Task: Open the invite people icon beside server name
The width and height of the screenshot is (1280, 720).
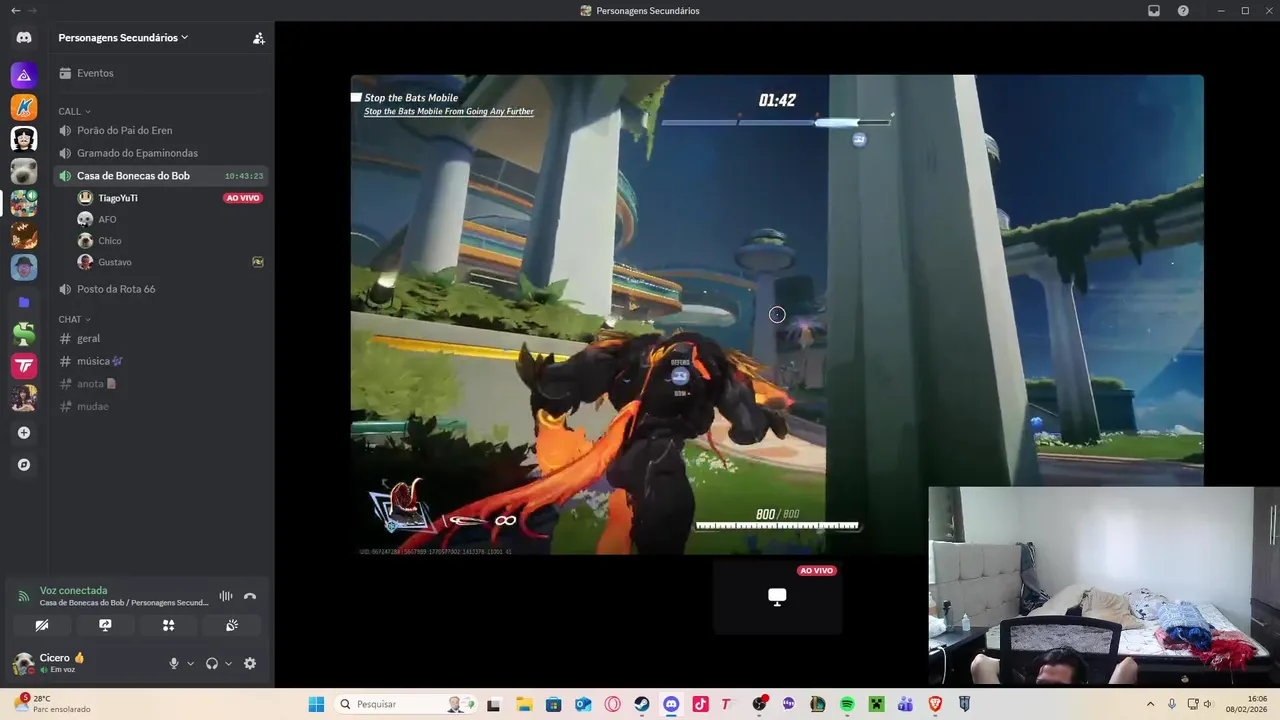Action: pyautogui.click(x=258, y=38)
